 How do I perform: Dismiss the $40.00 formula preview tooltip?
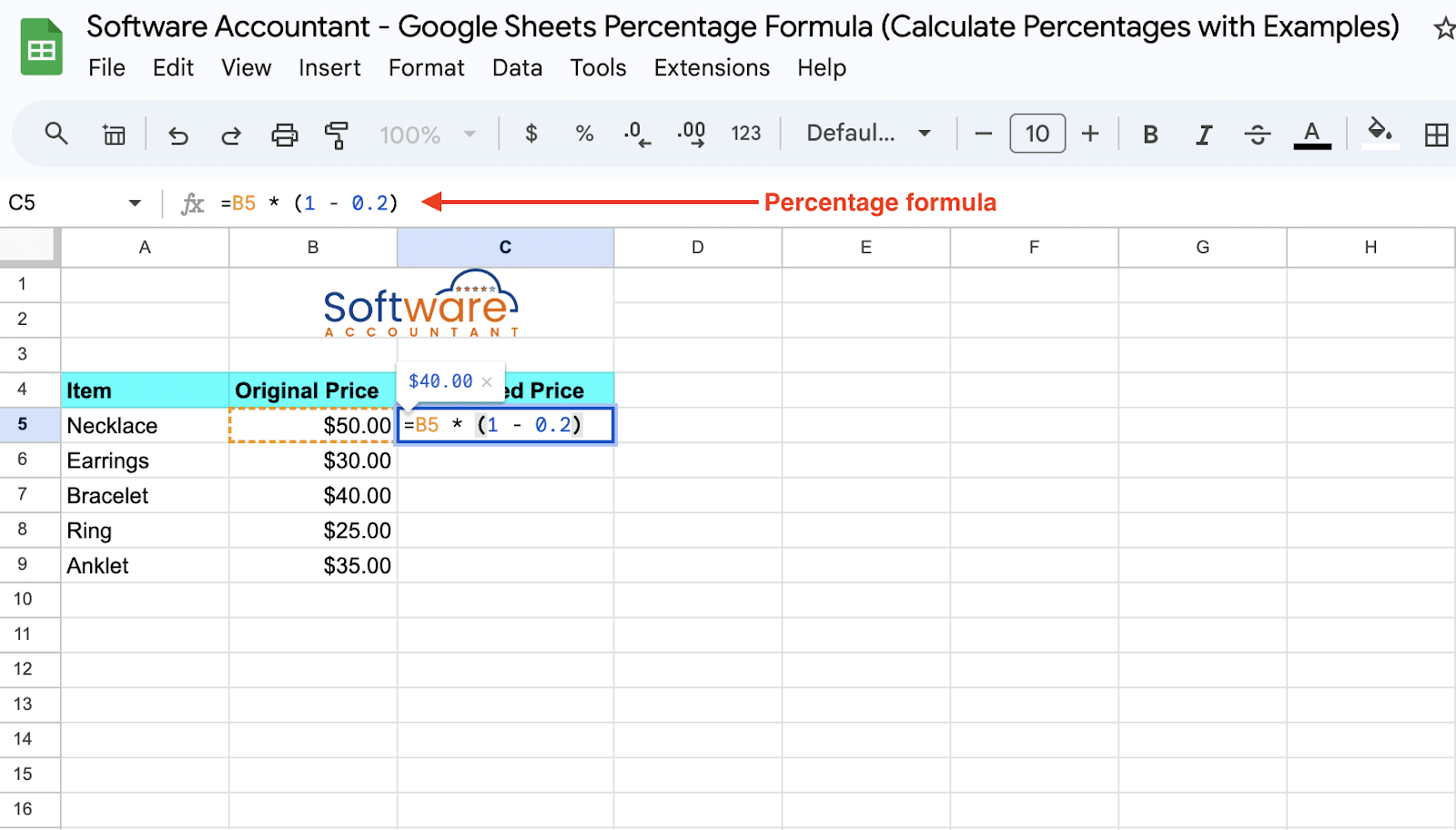click(487, 382)
